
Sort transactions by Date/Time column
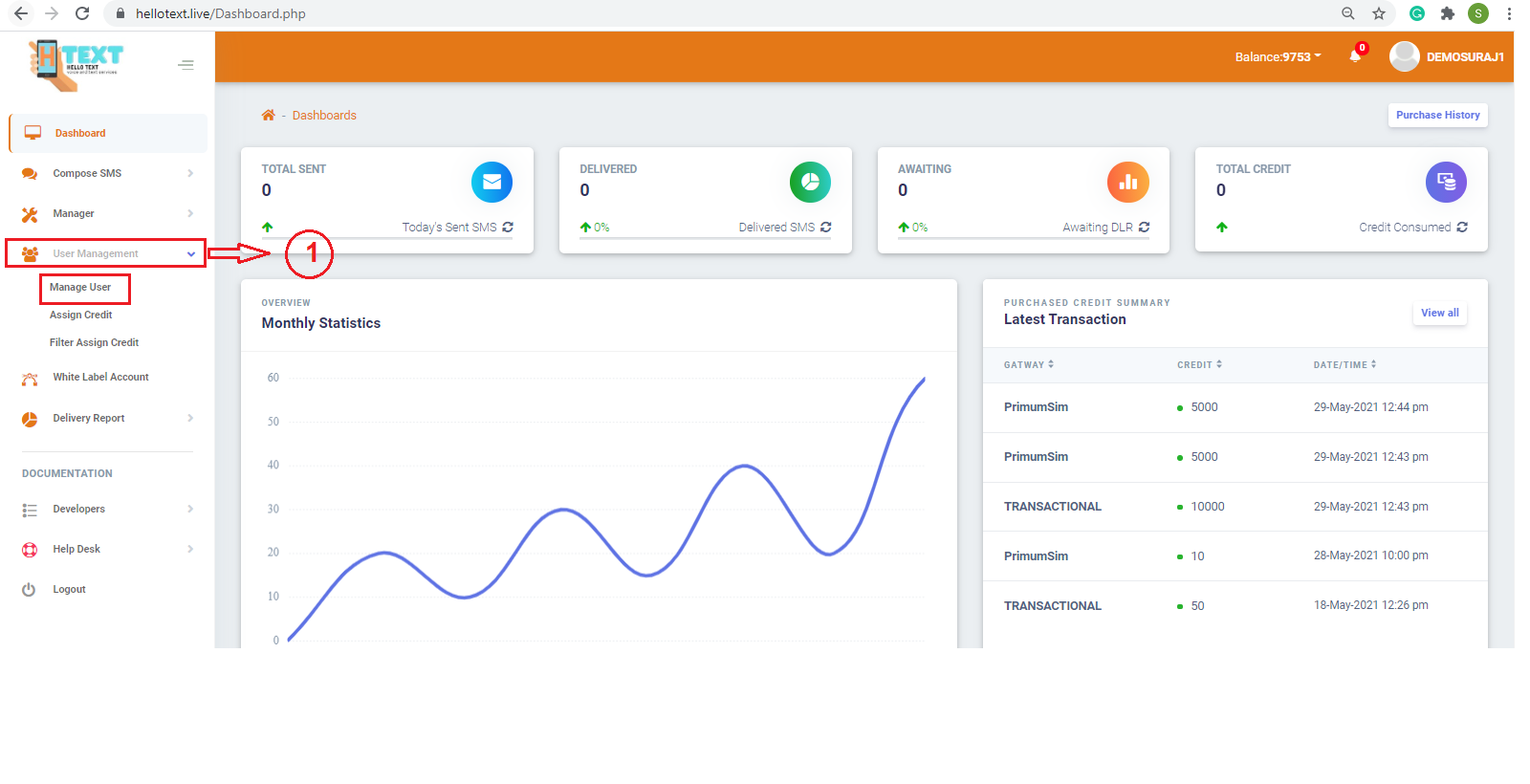[1344, 364]
